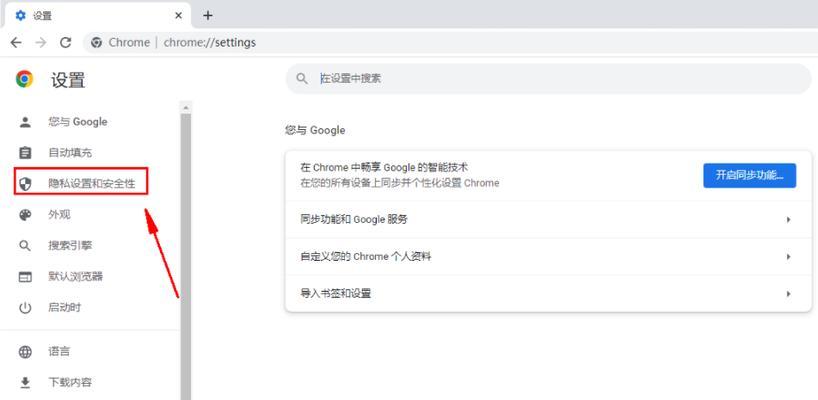This screenshot has width=818, height=400.
Task: Open a new tab with the plus button
Action: point(208,16)
